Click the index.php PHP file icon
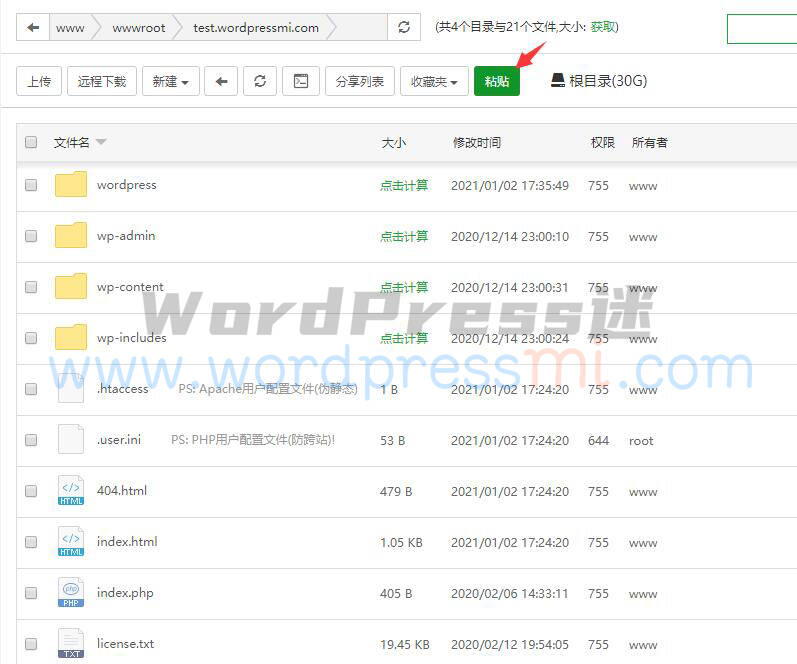 [x=71, y=592]
